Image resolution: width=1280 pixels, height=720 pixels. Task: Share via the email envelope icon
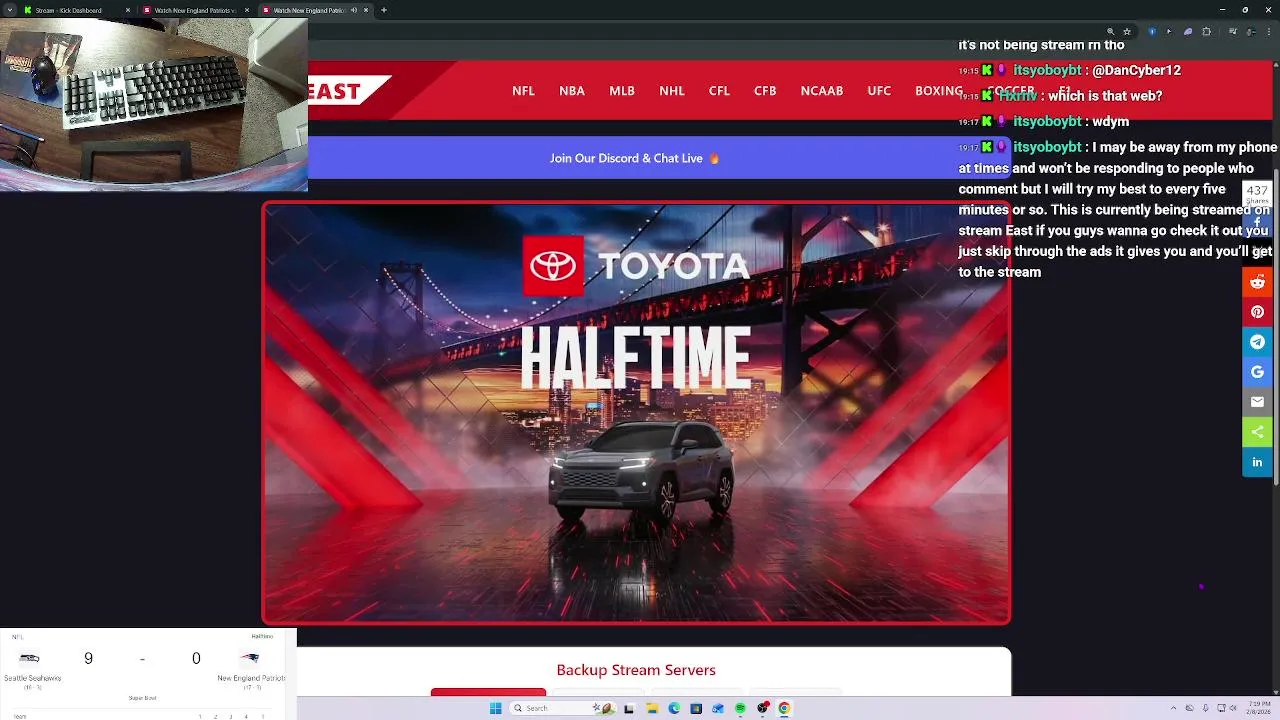[1257, 402]
